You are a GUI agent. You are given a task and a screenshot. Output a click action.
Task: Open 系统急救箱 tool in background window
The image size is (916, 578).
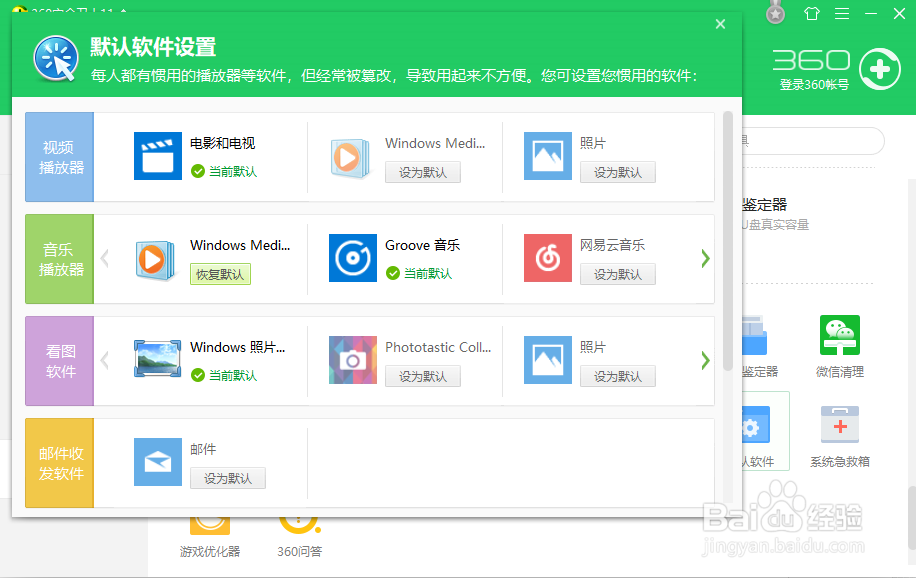click(x=839, y=437)
